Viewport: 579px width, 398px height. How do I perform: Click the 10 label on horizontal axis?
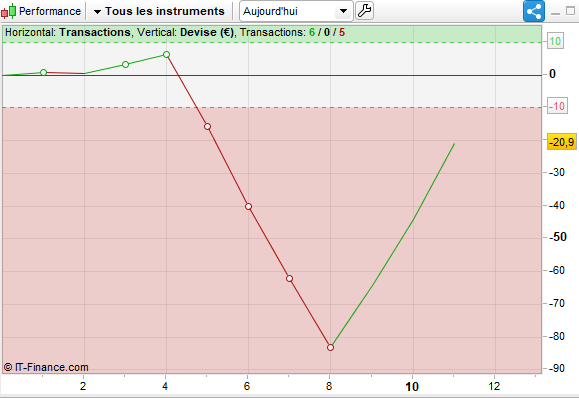[412, 387]
